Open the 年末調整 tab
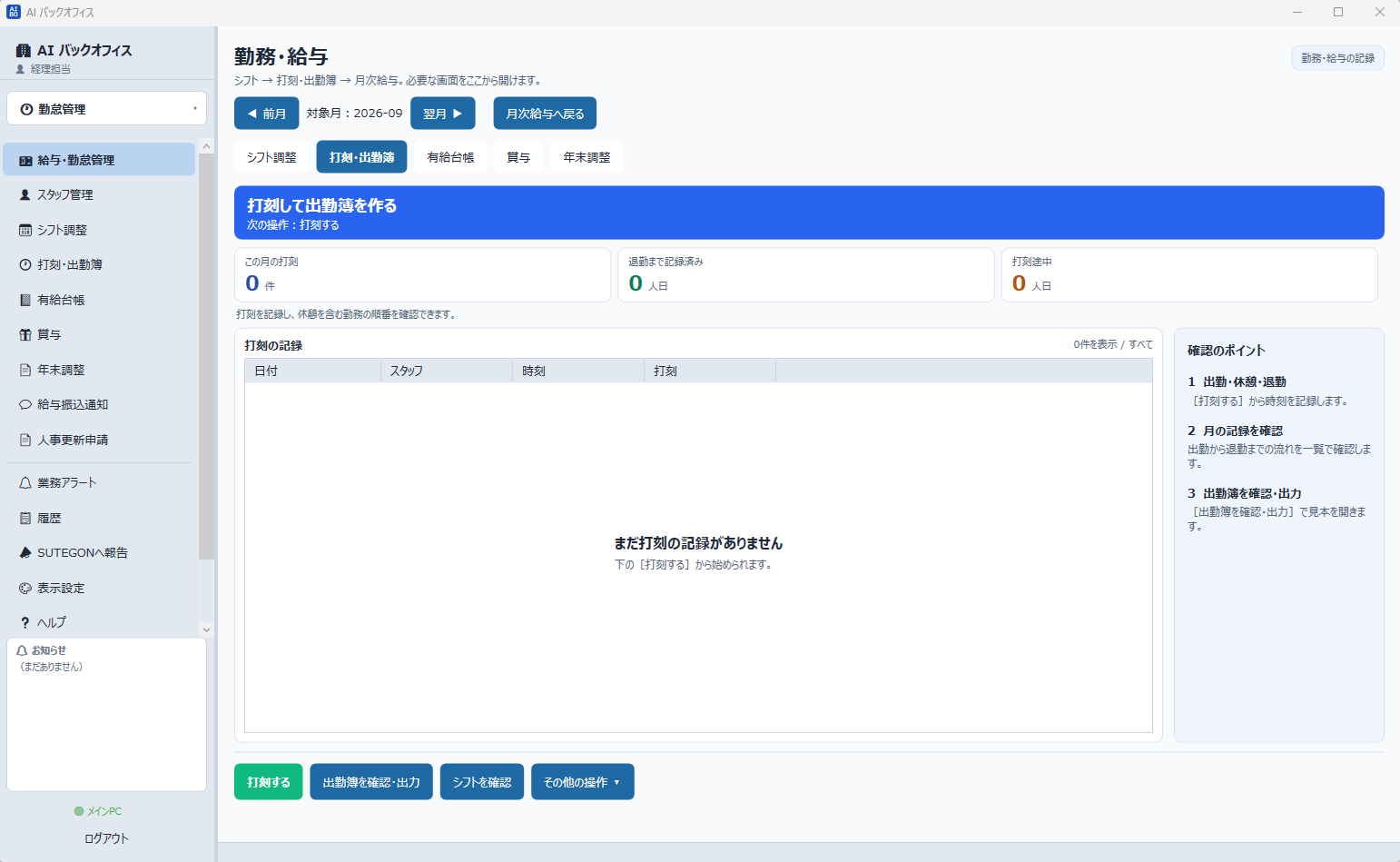This screenshot has height=862, width=1400. click(x=587, y=157)
